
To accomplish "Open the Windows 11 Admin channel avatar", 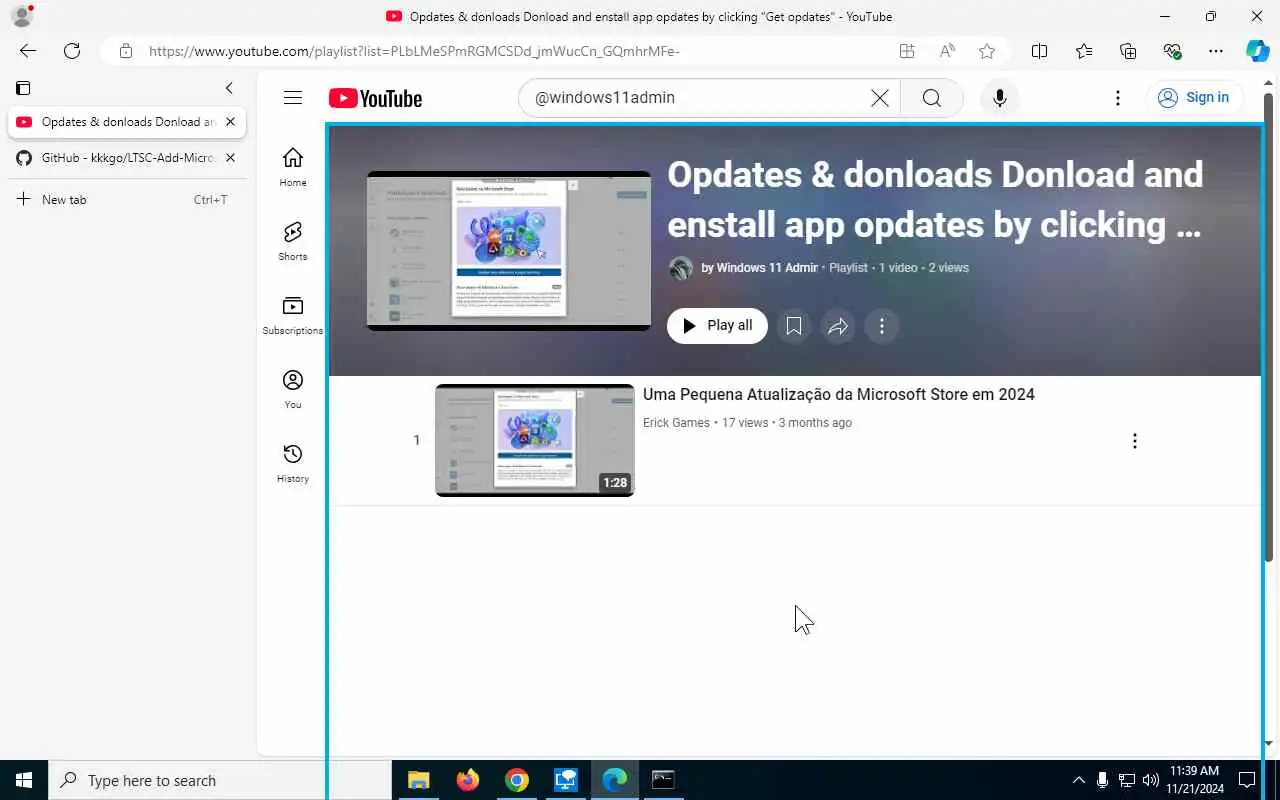I will (681, 268).
